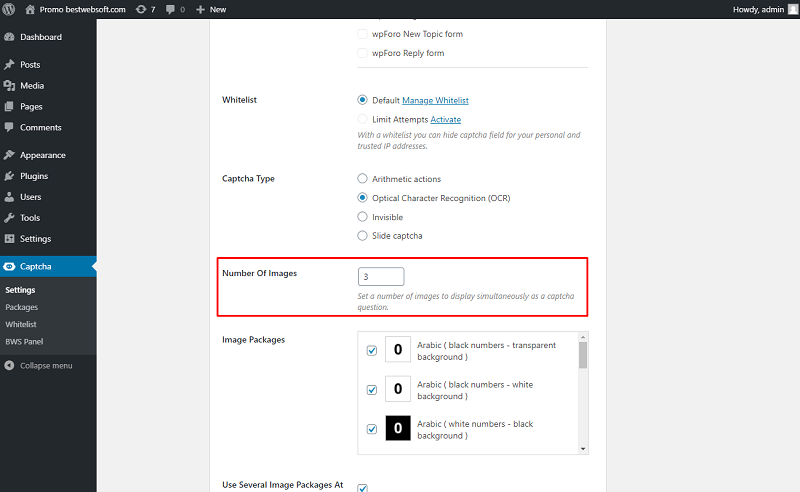This screenshot has height=492, width=800.
Task: Click the Manage Whitelist link
Action: [435, 100]
